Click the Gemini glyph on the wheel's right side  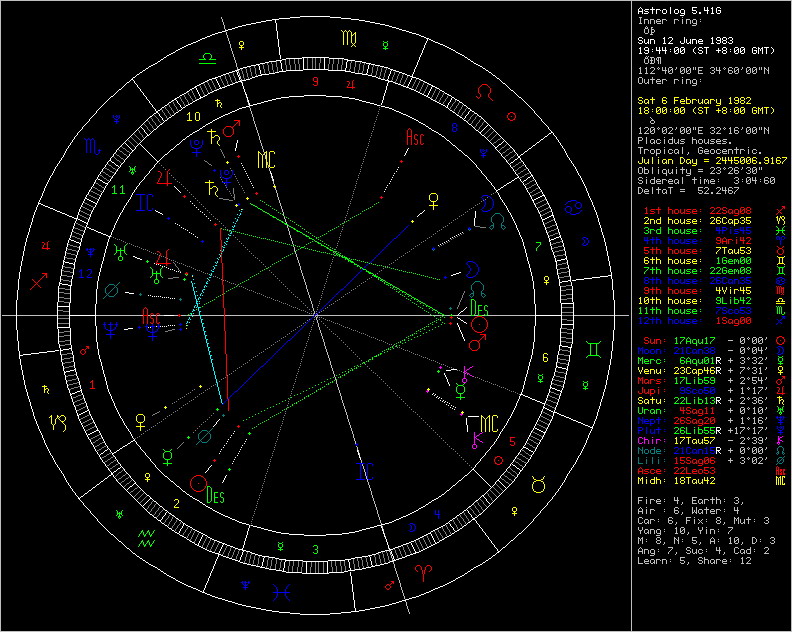point(594,349)
